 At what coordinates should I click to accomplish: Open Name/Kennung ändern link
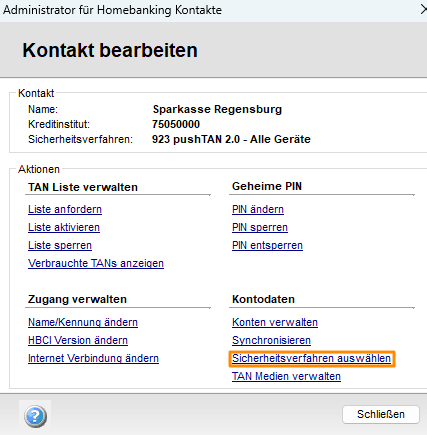(83, 322)
